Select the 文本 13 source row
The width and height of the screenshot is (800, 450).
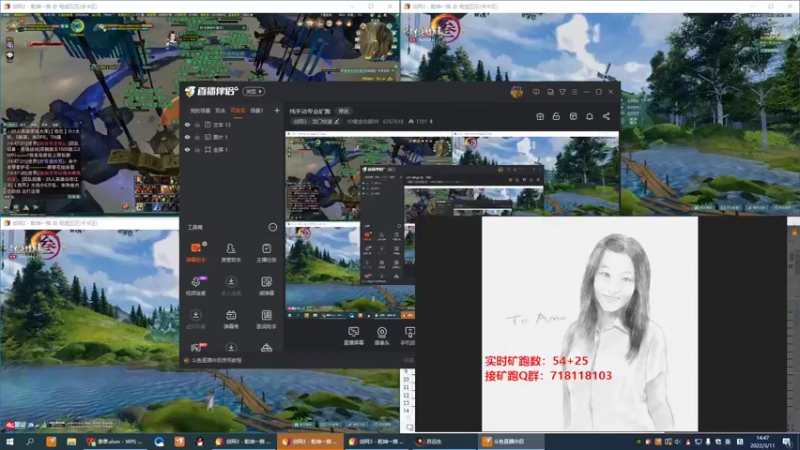[231, 124]
